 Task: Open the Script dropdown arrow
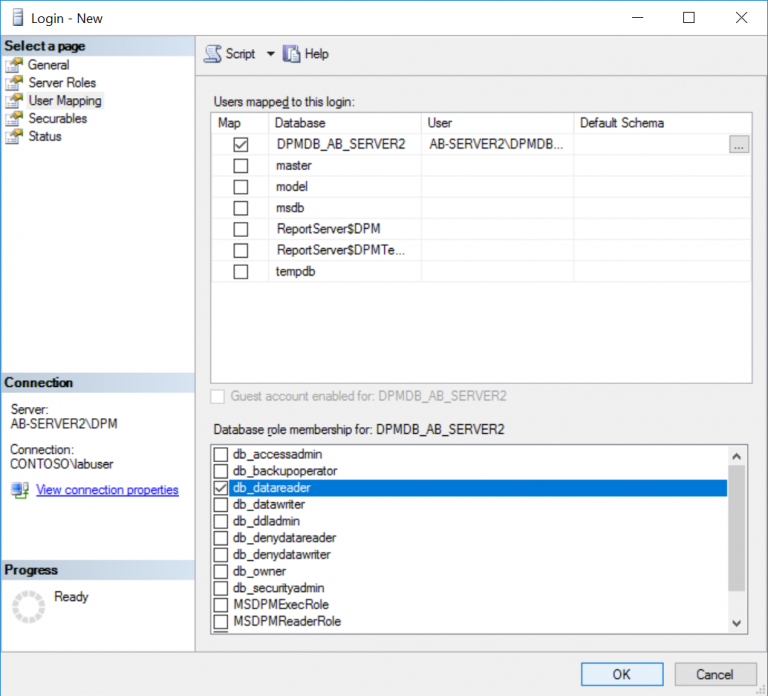(270, 54)
